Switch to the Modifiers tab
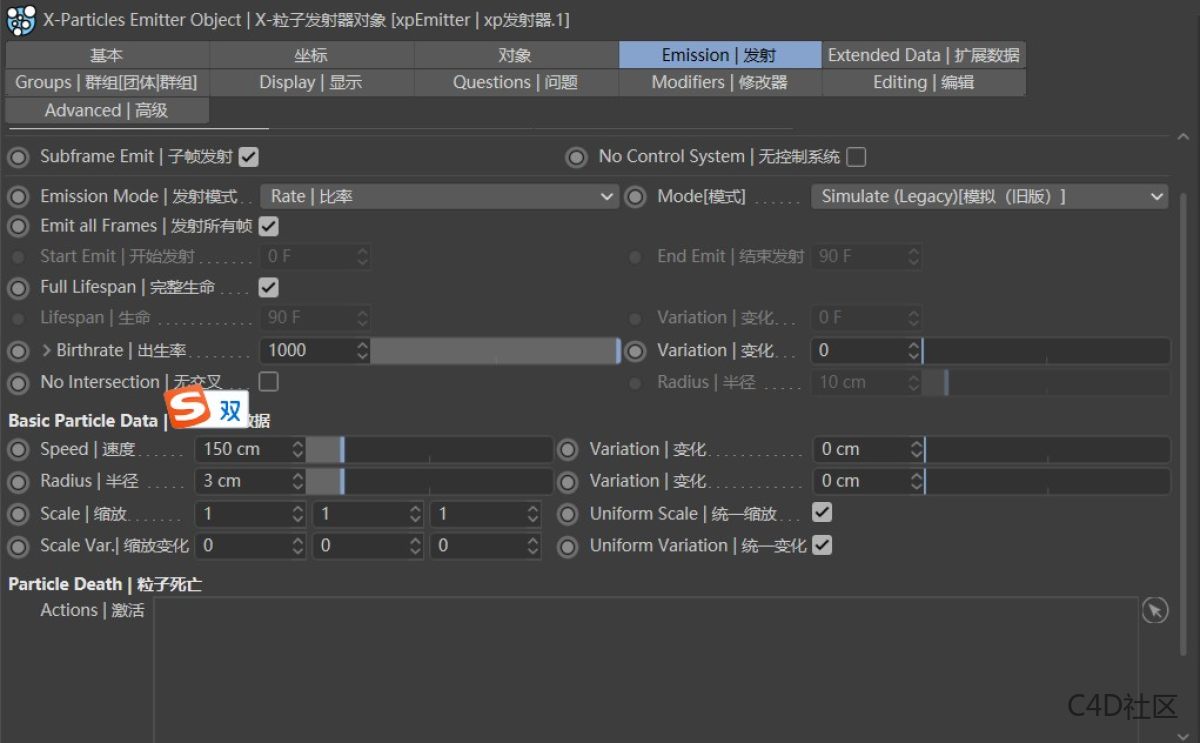This screenshot has height=743, width=1200. [x=719, y=82]
